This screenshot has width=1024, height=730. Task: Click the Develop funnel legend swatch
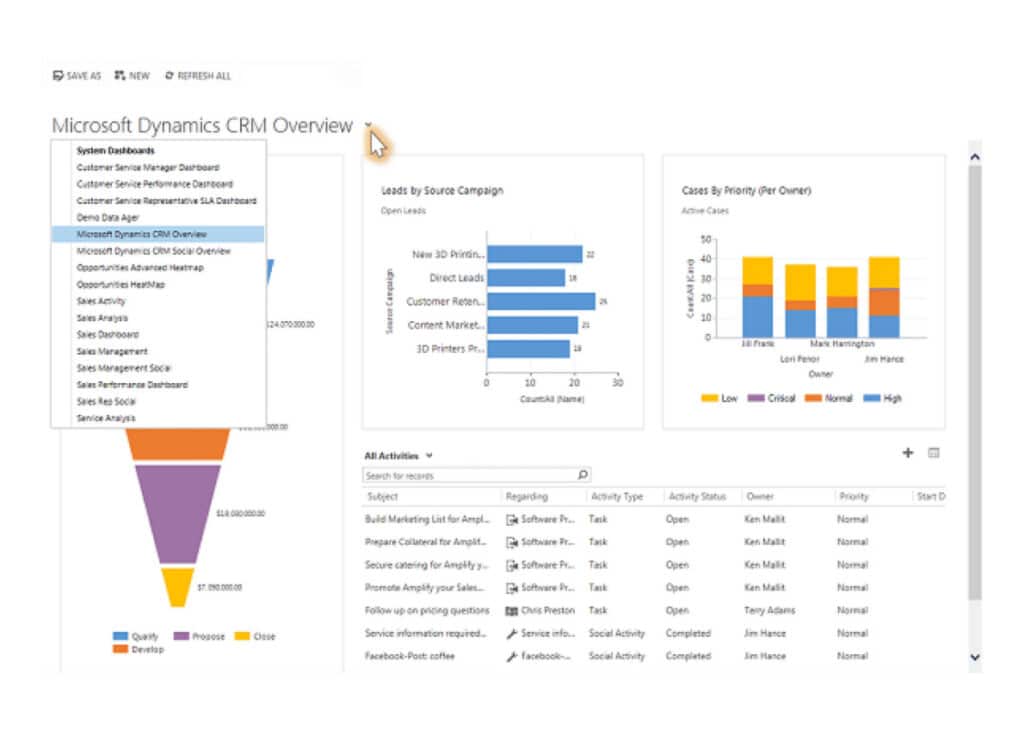pyautogui.click(x=120, y=649)
